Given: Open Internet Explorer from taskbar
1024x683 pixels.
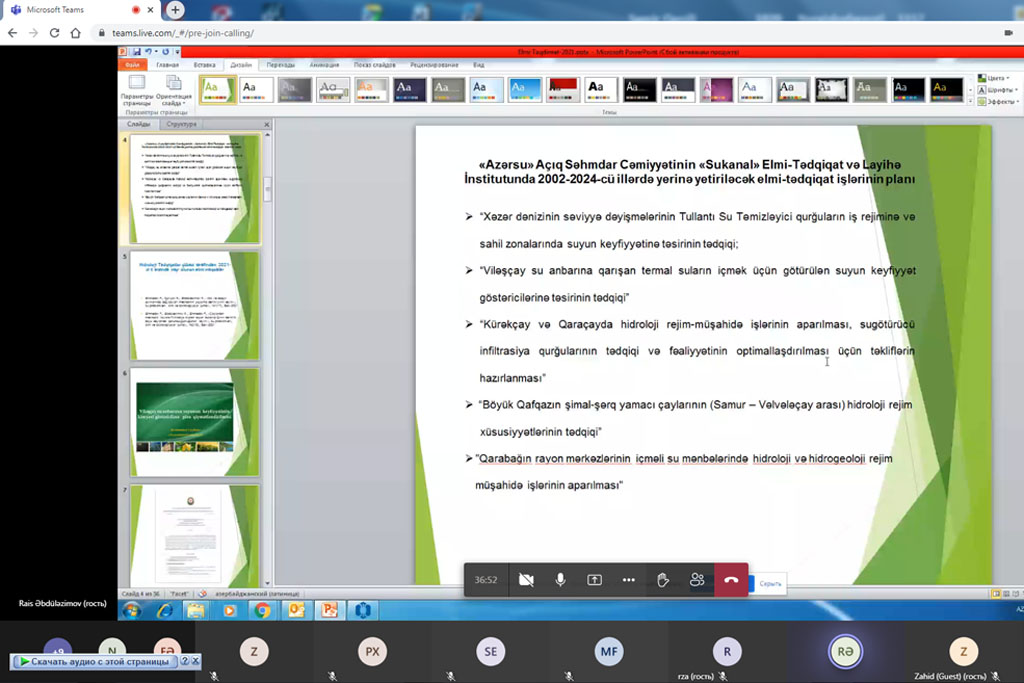Looking at the screenshot, I should (x=164, y=611).
